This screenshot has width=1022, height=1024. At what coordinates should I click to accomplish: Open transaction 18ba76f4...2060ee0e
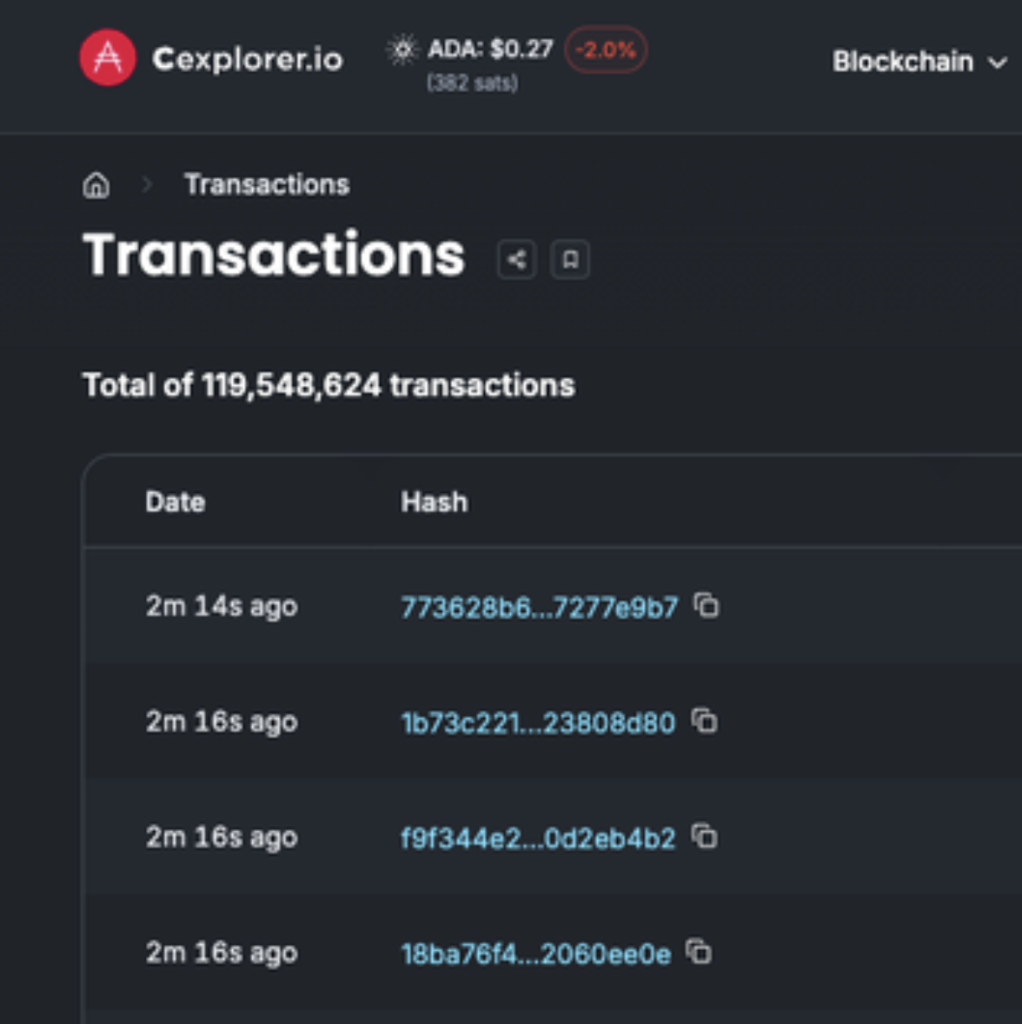point(535,953)
